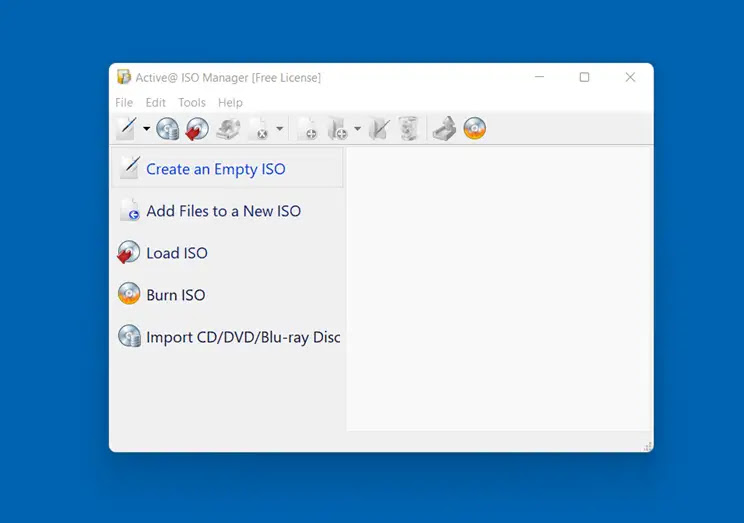Click the new empty ISO toolbar icon
The image size is (744, 523).
(x=127, y=128)
